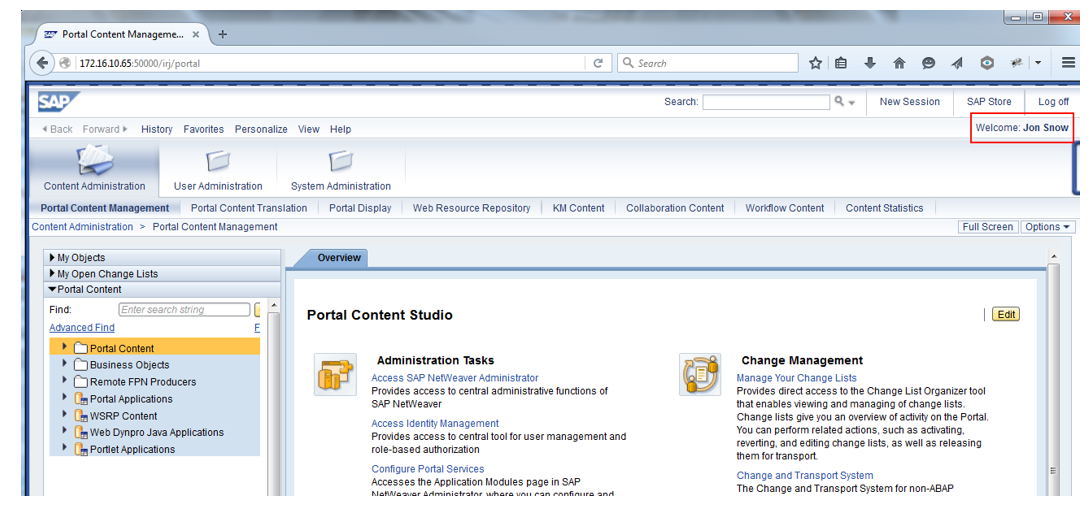This screenshot has width=1092, height=515.
Task: Click the Edit button
Action: point(1006,314)
